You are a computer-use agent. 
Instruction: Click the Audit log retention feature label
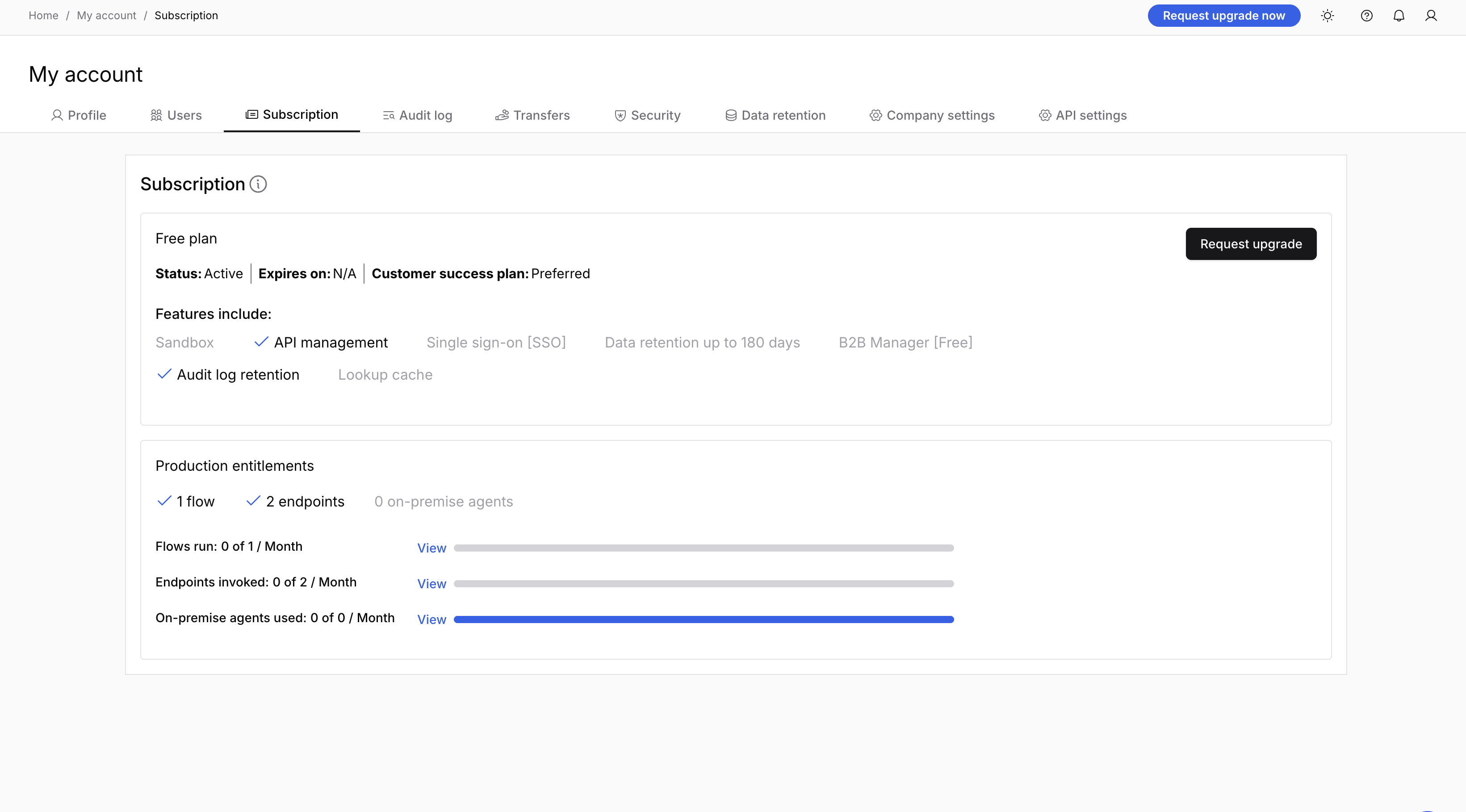click(x=238, y=375)
